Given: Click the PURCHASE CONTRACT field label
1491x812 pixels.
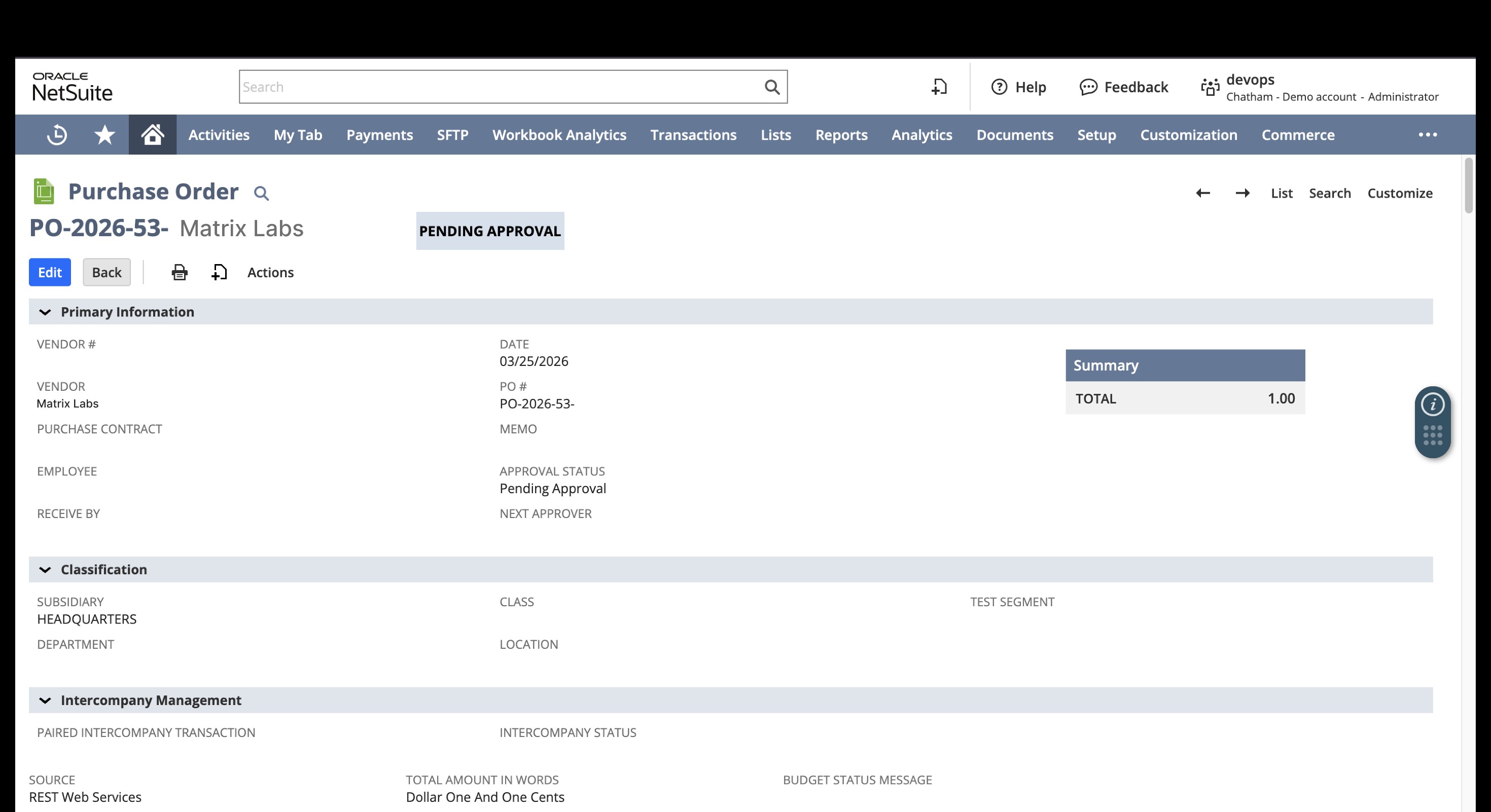Looking at the screenshot, I should point(99,429).
